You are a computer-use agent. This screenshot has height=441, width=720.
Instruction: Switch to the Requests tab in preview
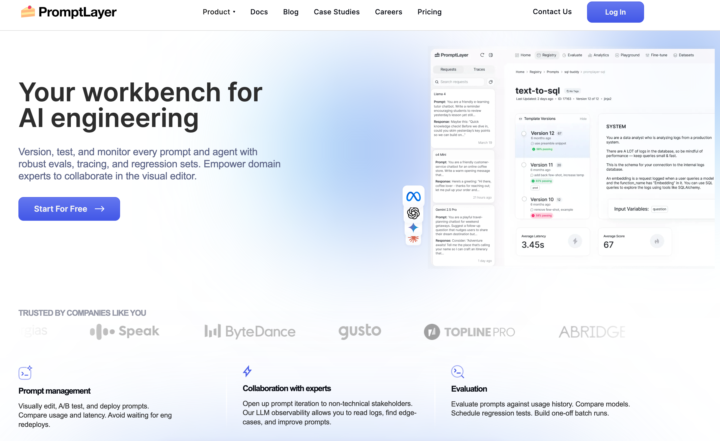[448, 69]
